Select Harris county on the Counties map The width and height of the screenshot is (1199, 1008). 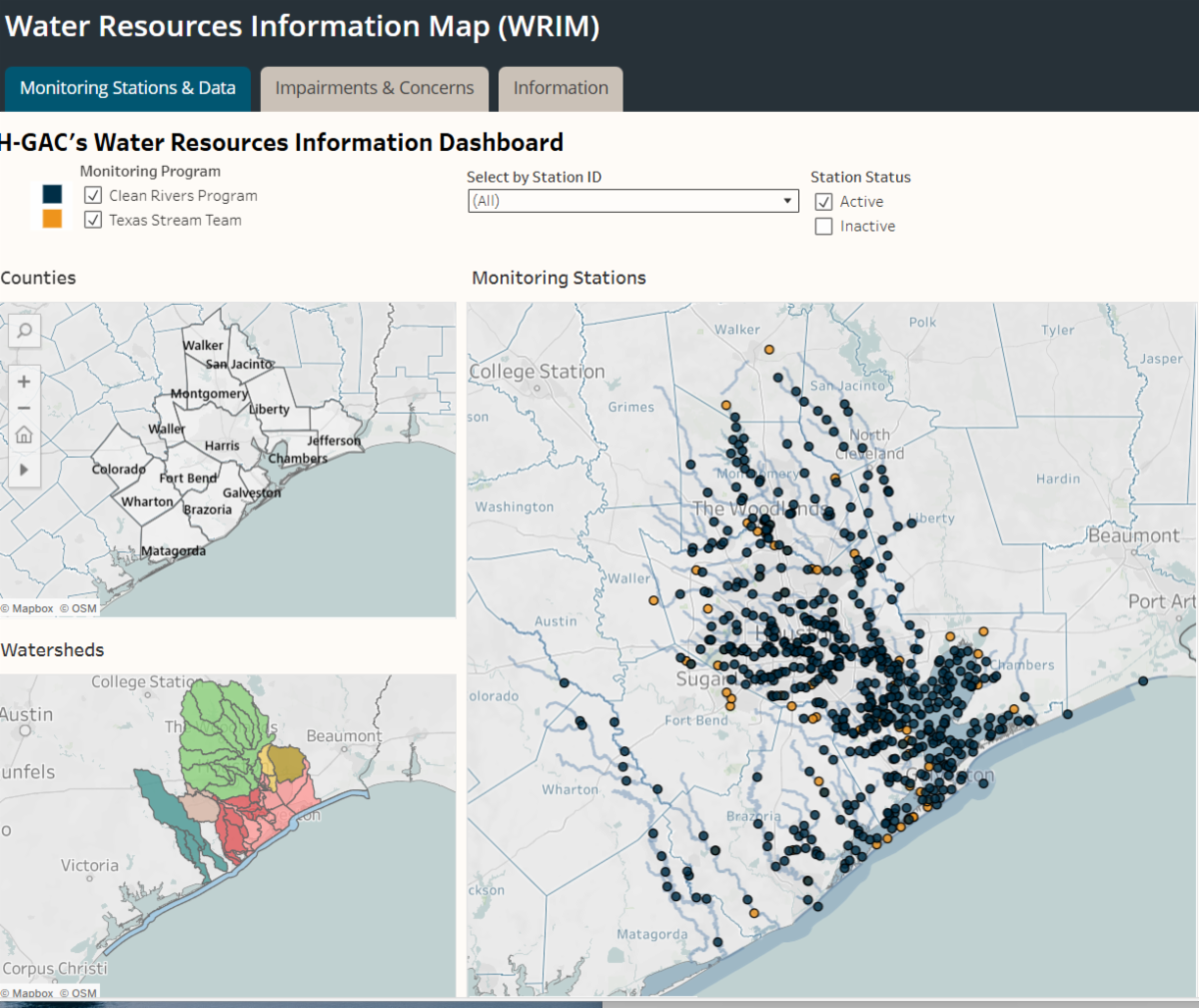[x=221, y=446]
